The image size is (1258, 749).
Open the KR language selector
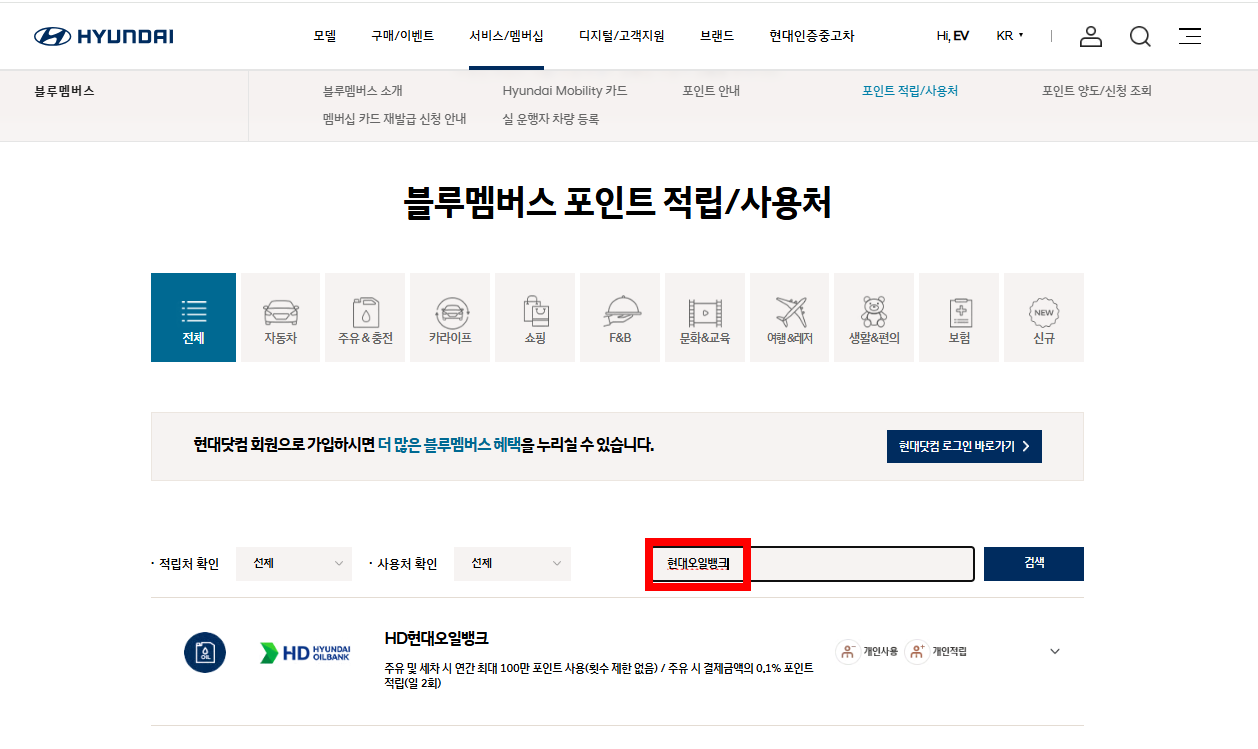pyautogui.click(x=1010, y=36)
